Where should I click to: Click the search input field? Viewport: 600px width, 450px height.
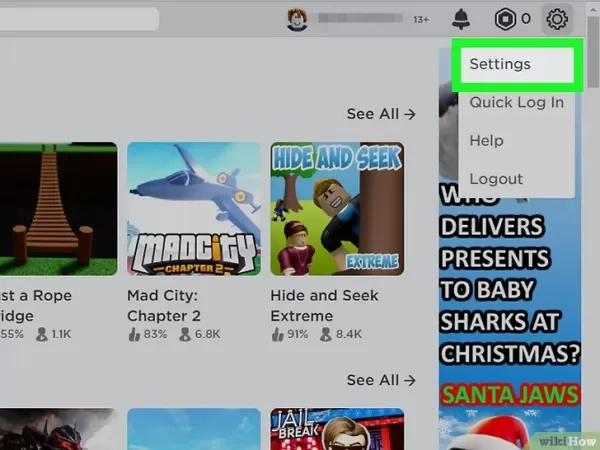click(80, 19)
